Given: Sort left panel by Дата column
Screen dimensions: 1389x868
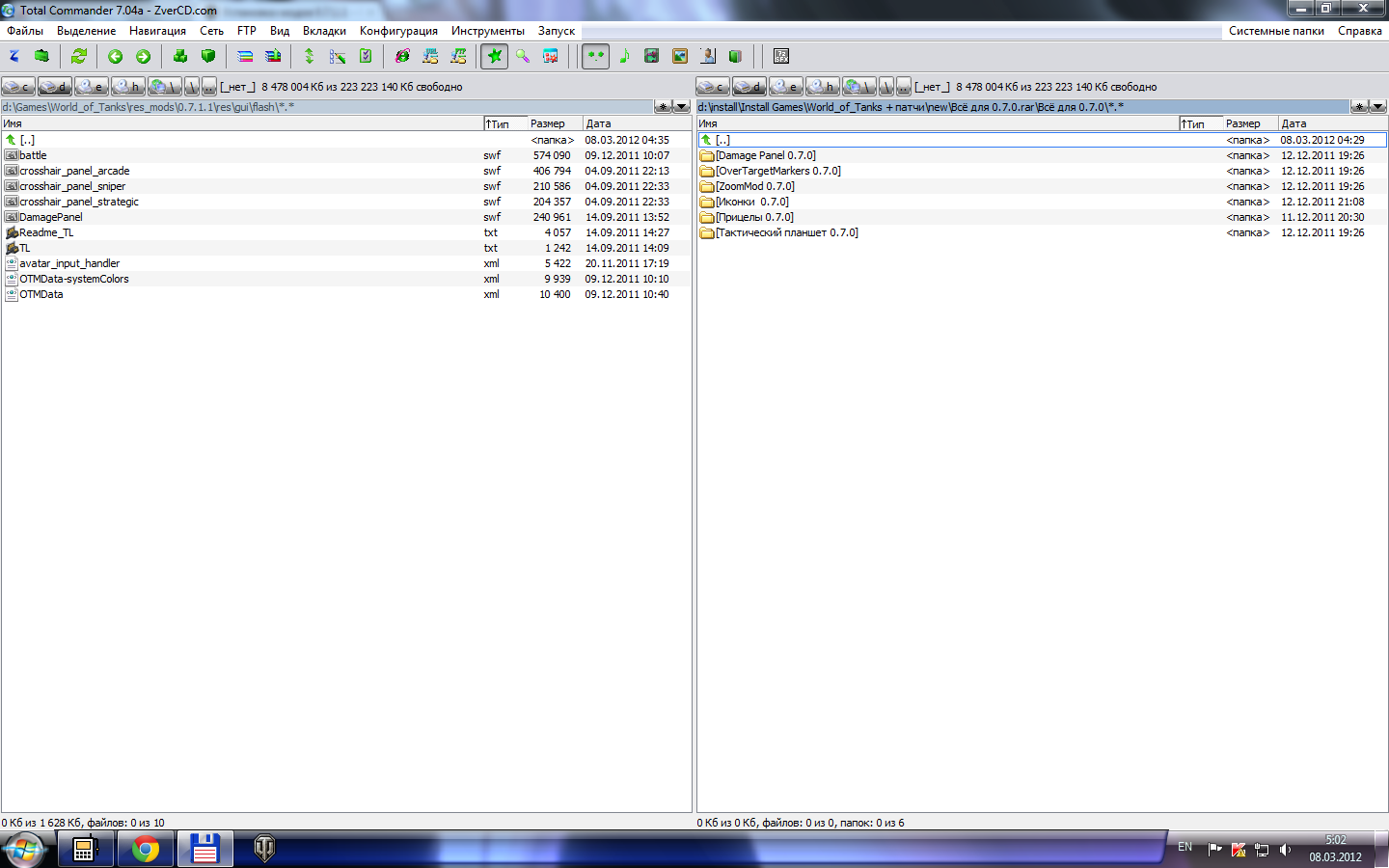Looking at the screenshot, I should pyautogui.click(x=637, y=123).
